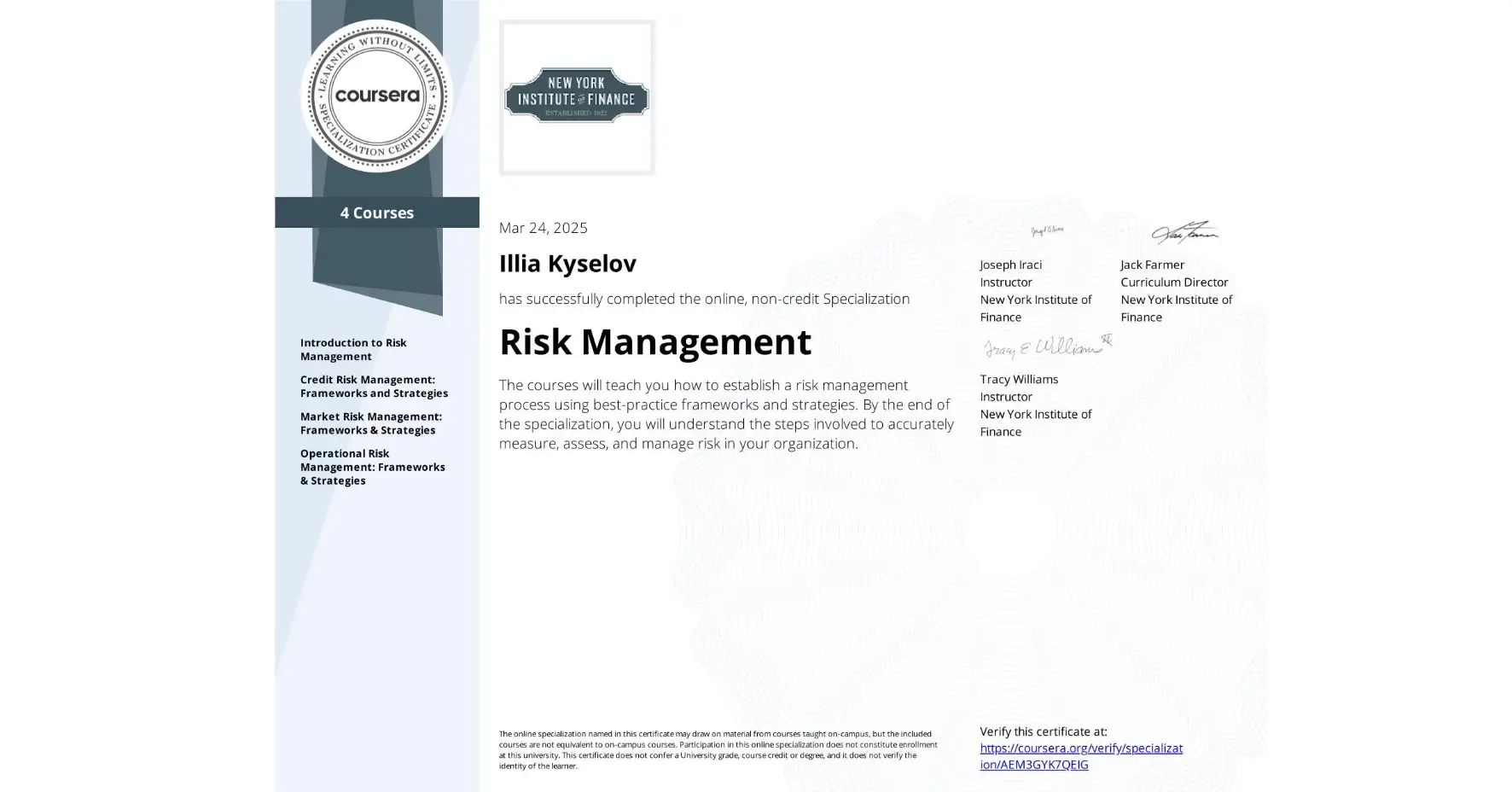Select the Introduction to Risk Management course entry
Image resolution: width=1512 pixels, height=792 pixels.
pyautogui.click(x=353, y=349)
